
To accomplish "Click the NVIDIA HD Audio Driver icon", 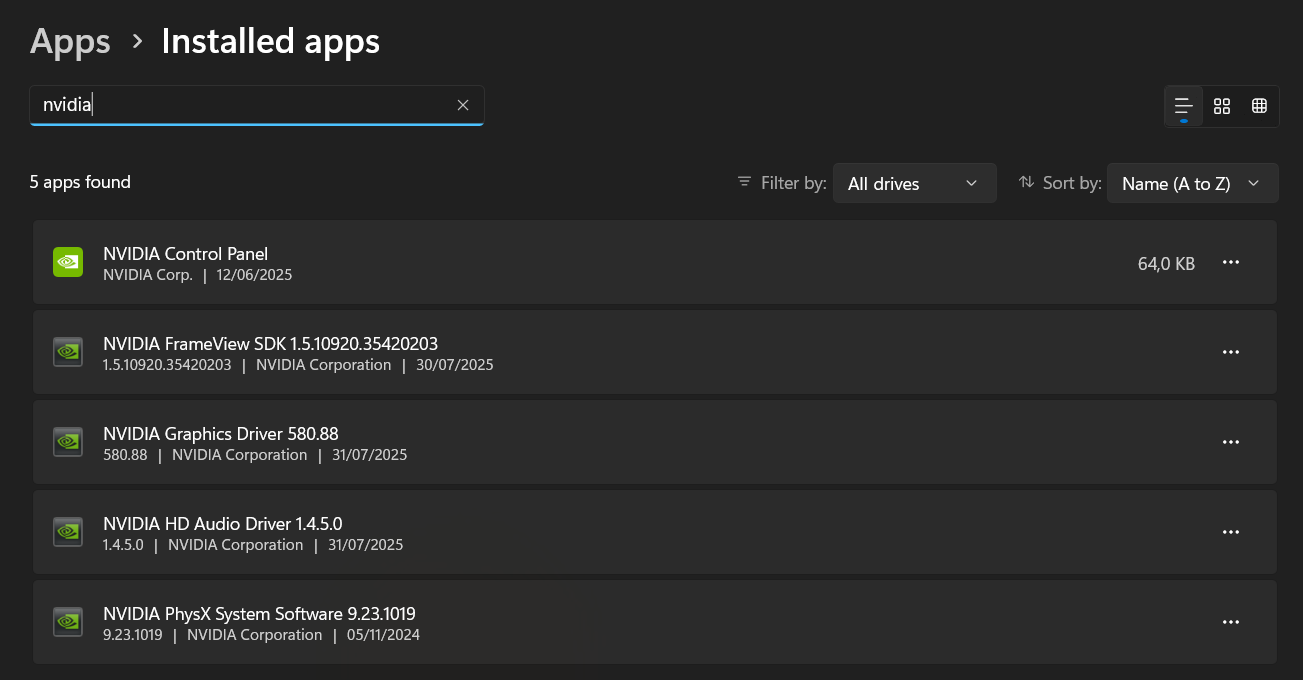I will pos(68,532).
